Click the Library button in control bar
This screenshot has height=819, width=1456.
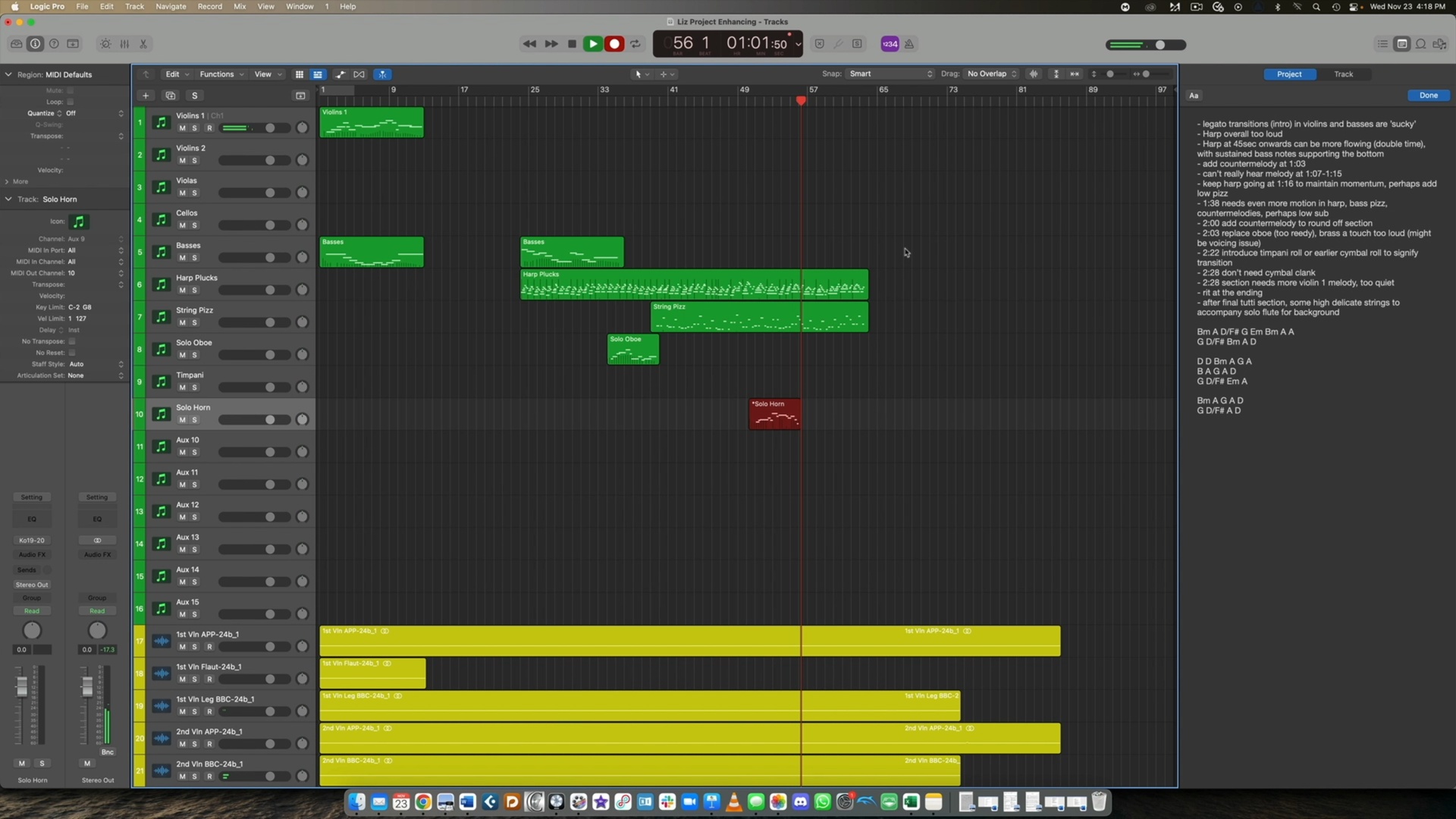click(x=16, y=44)
